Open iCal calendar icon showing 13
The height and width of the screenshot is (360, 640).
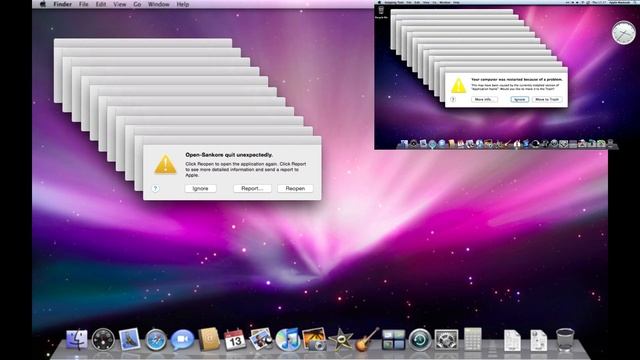[235, 340]
